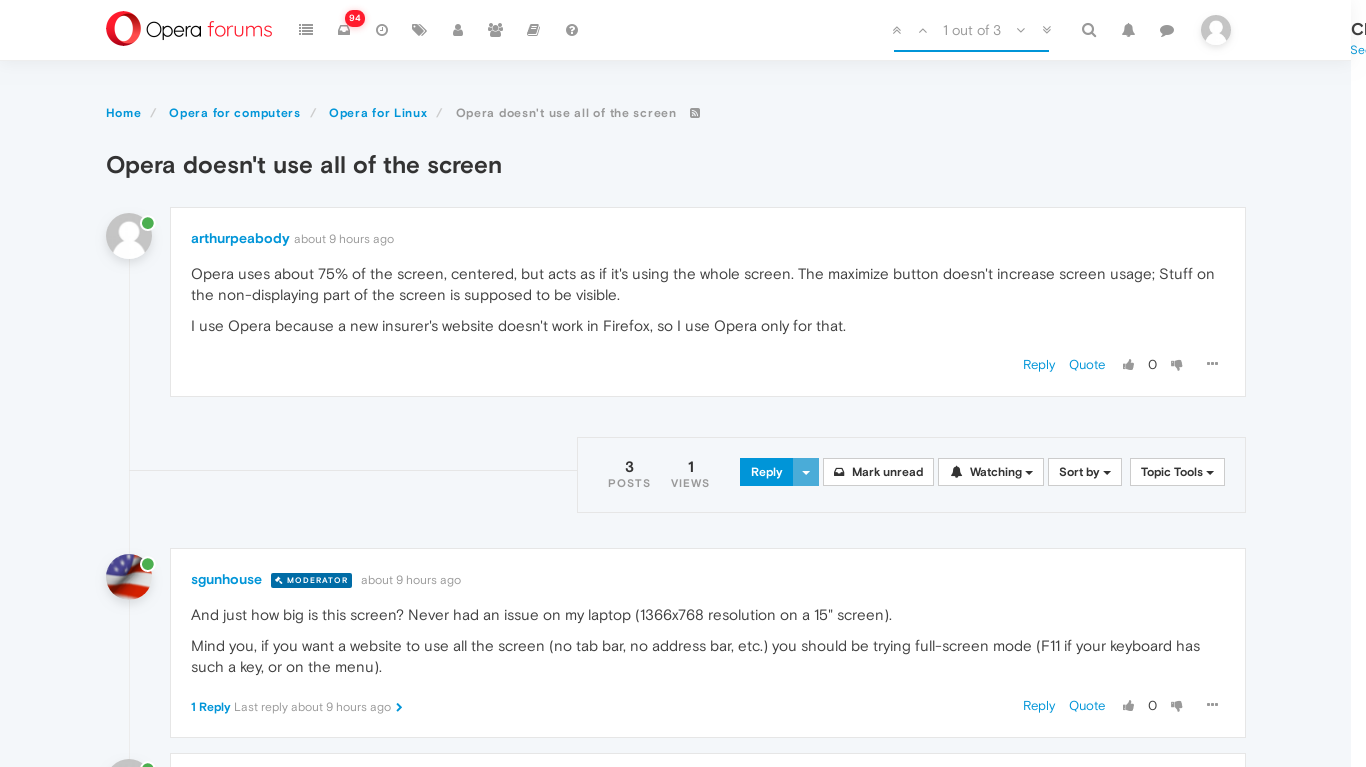Viewport: 1366px width, 767px height.
Task: Click breadcrumb text 'Opera doesn't use all of the screen'
Action: [566, 113]
